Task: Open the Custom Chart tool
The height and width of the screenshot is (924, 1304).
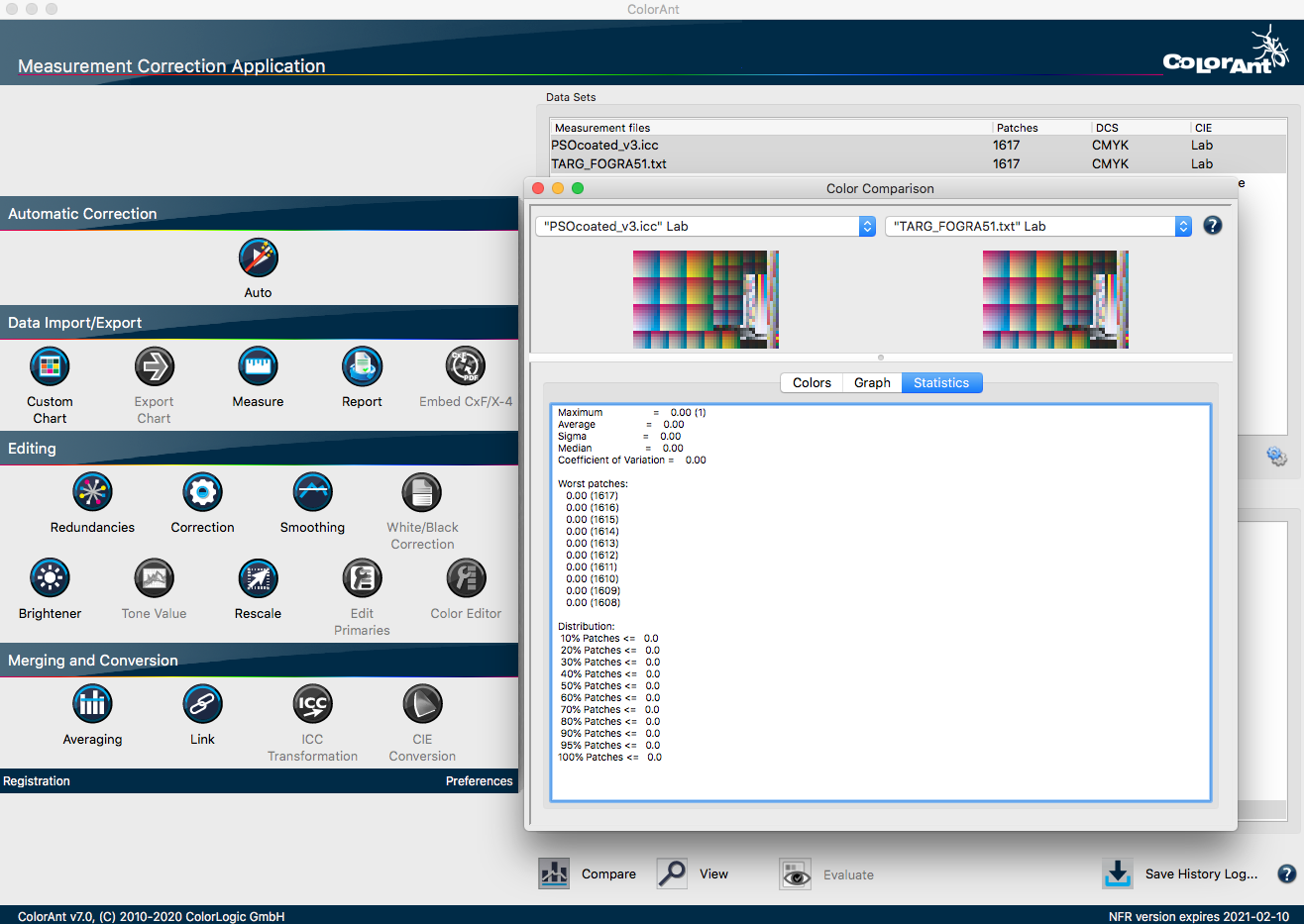Action: point(50,367)
